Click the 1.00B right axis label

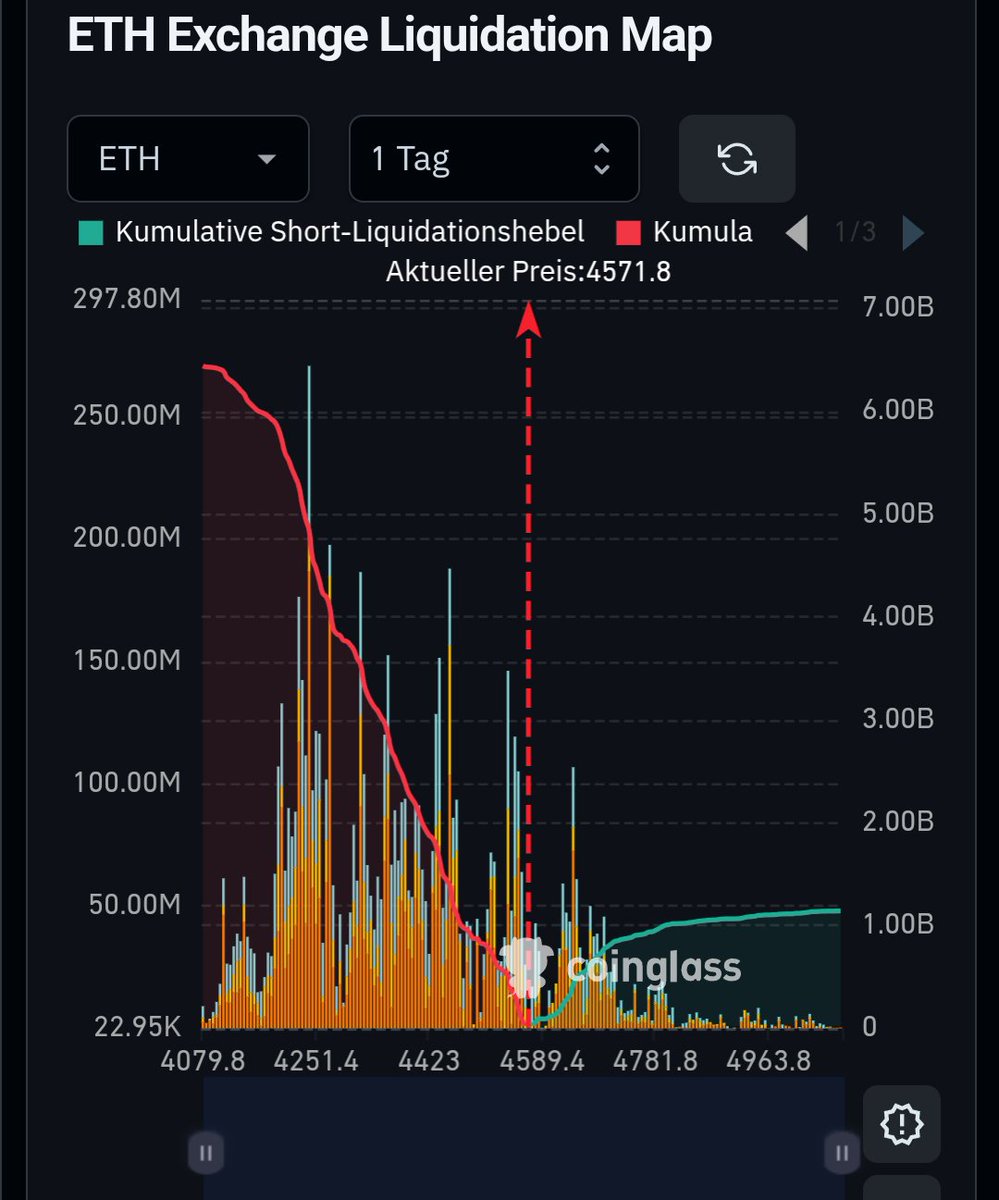pos(898,924)
